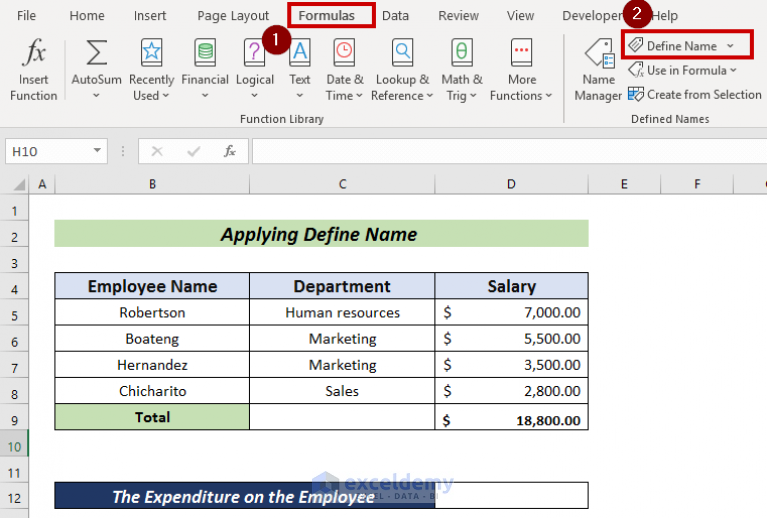Choose Use in Formula
Screen dimensions: 767x518
pyautogui.click(x=682, y=70)
